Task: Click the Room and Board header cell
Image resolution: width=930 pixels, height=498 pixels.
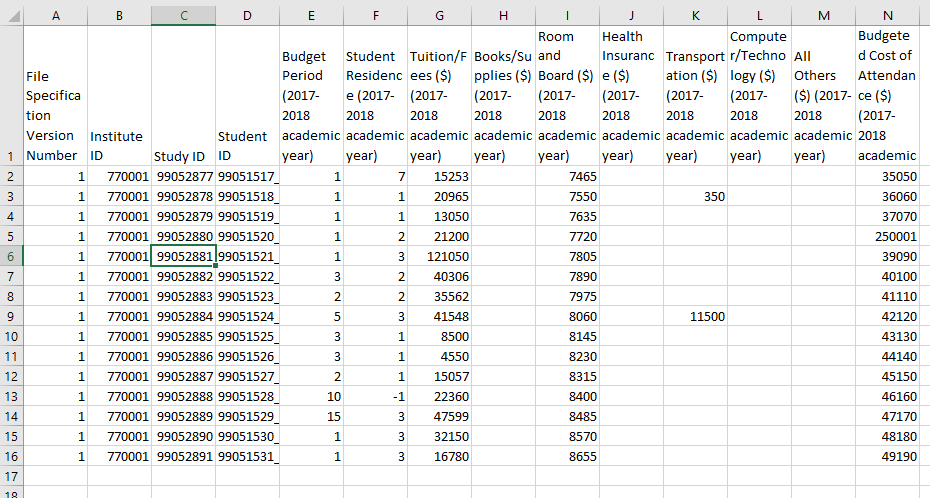Action: [x=567, y=96]
